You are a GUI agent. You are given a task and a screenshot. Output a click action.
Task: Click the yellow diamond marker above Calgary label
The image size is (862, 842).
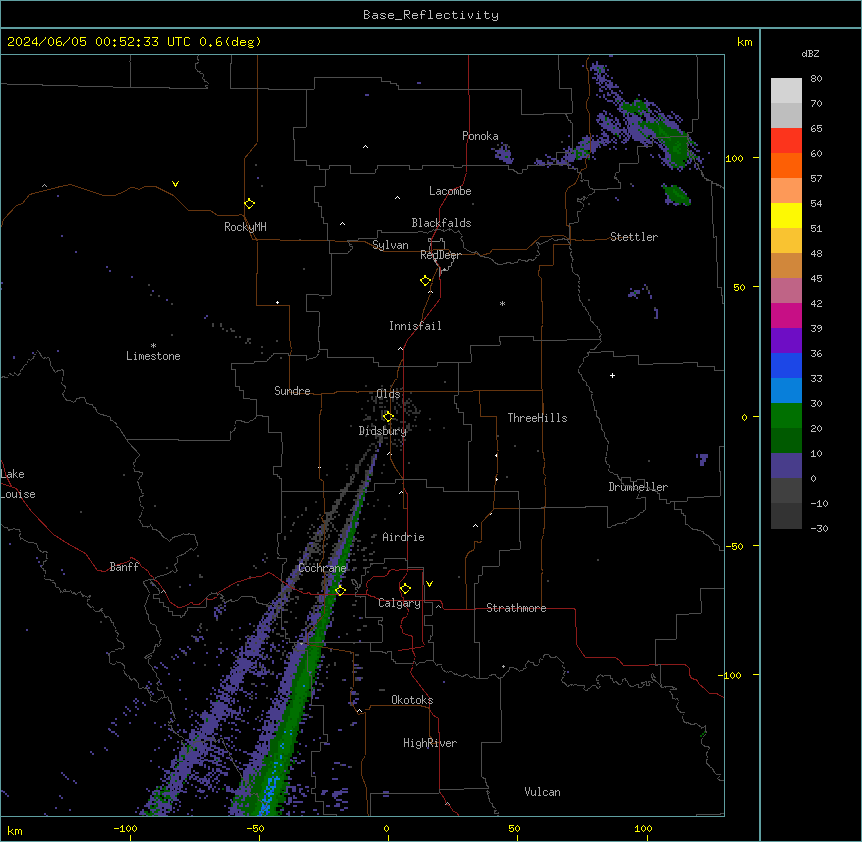[x=405, y=589]
